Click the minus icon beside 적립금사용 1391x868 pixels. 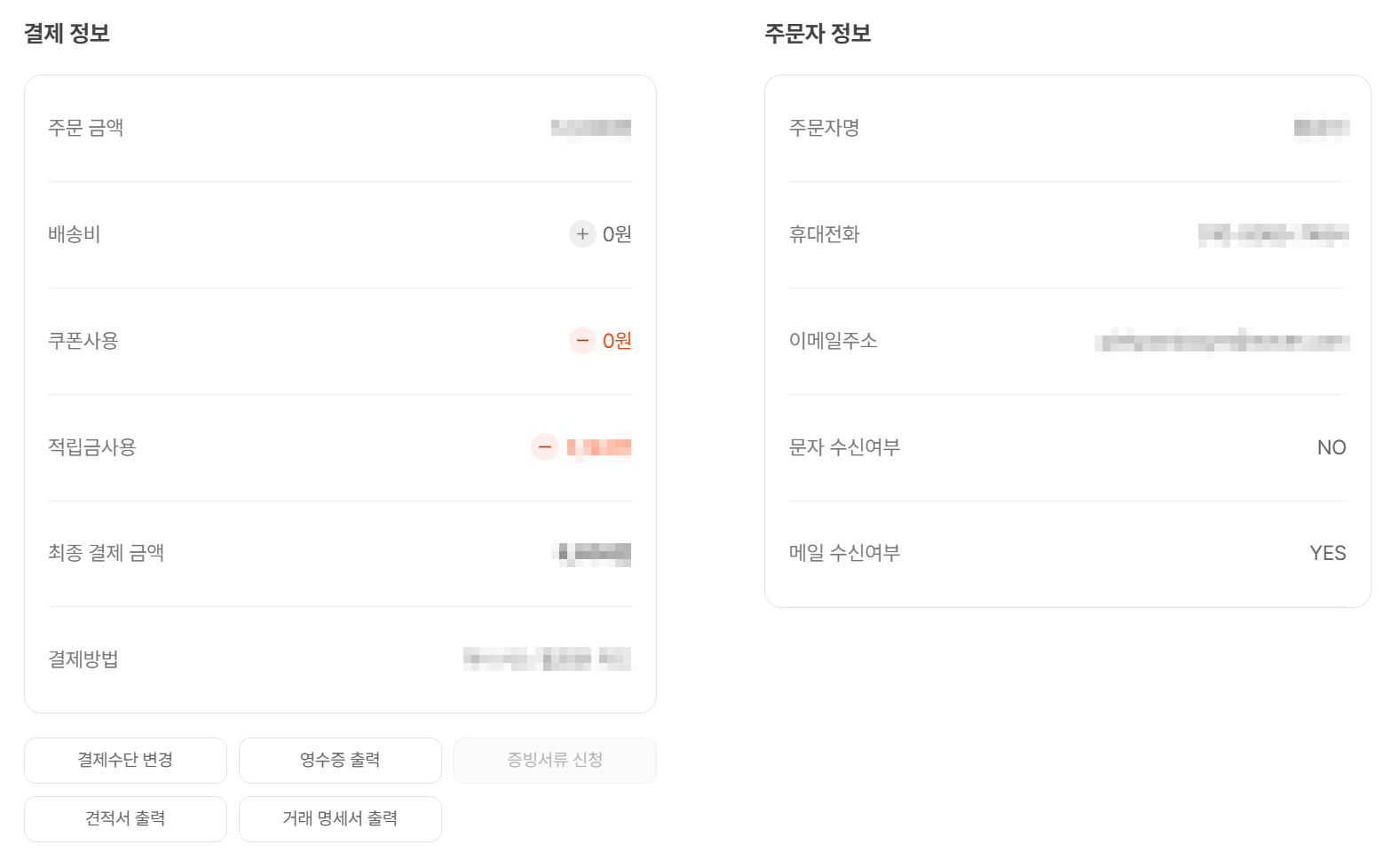tap(544, 447)
